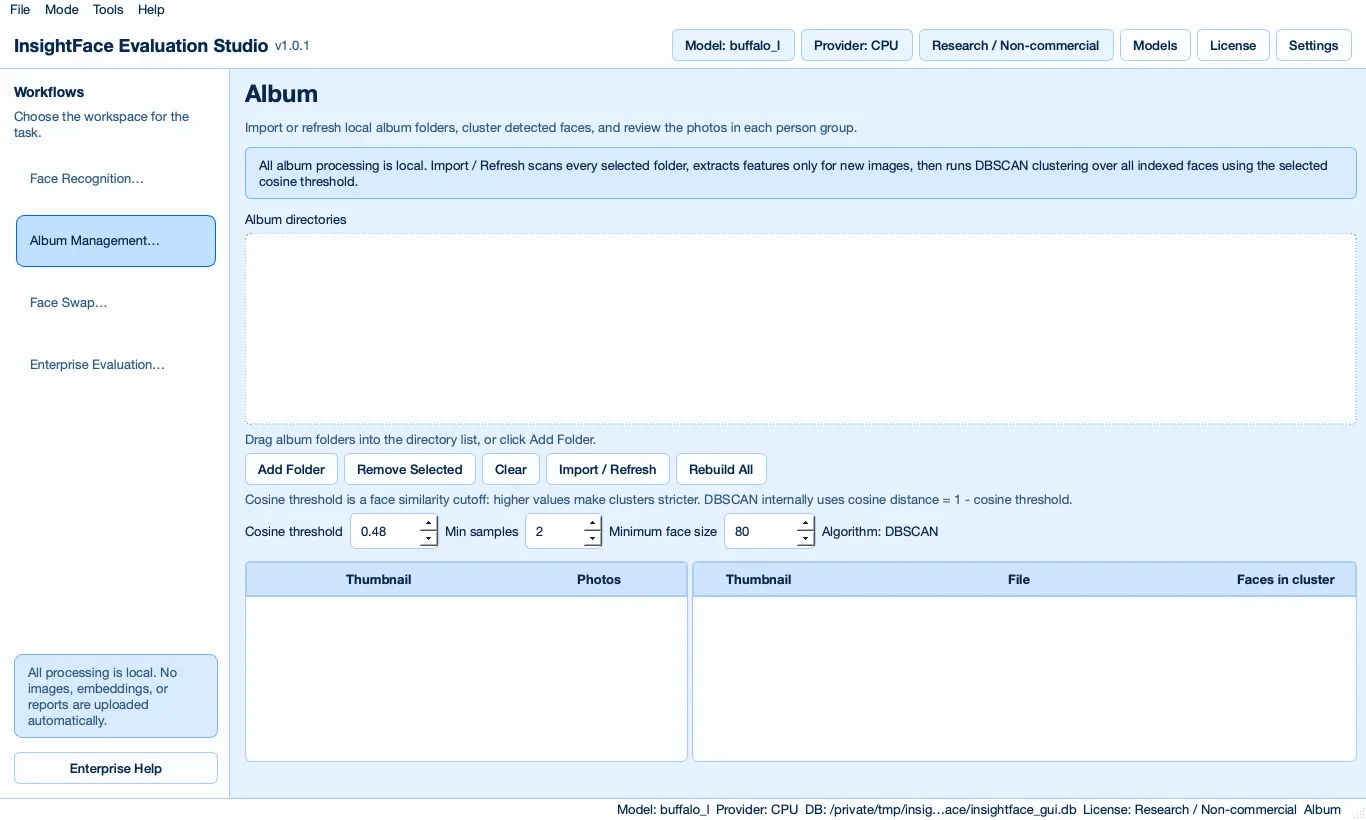Click the Model: buffalo_l button
The height and width of the screenshot is (820, 1366).
point(733,45)
